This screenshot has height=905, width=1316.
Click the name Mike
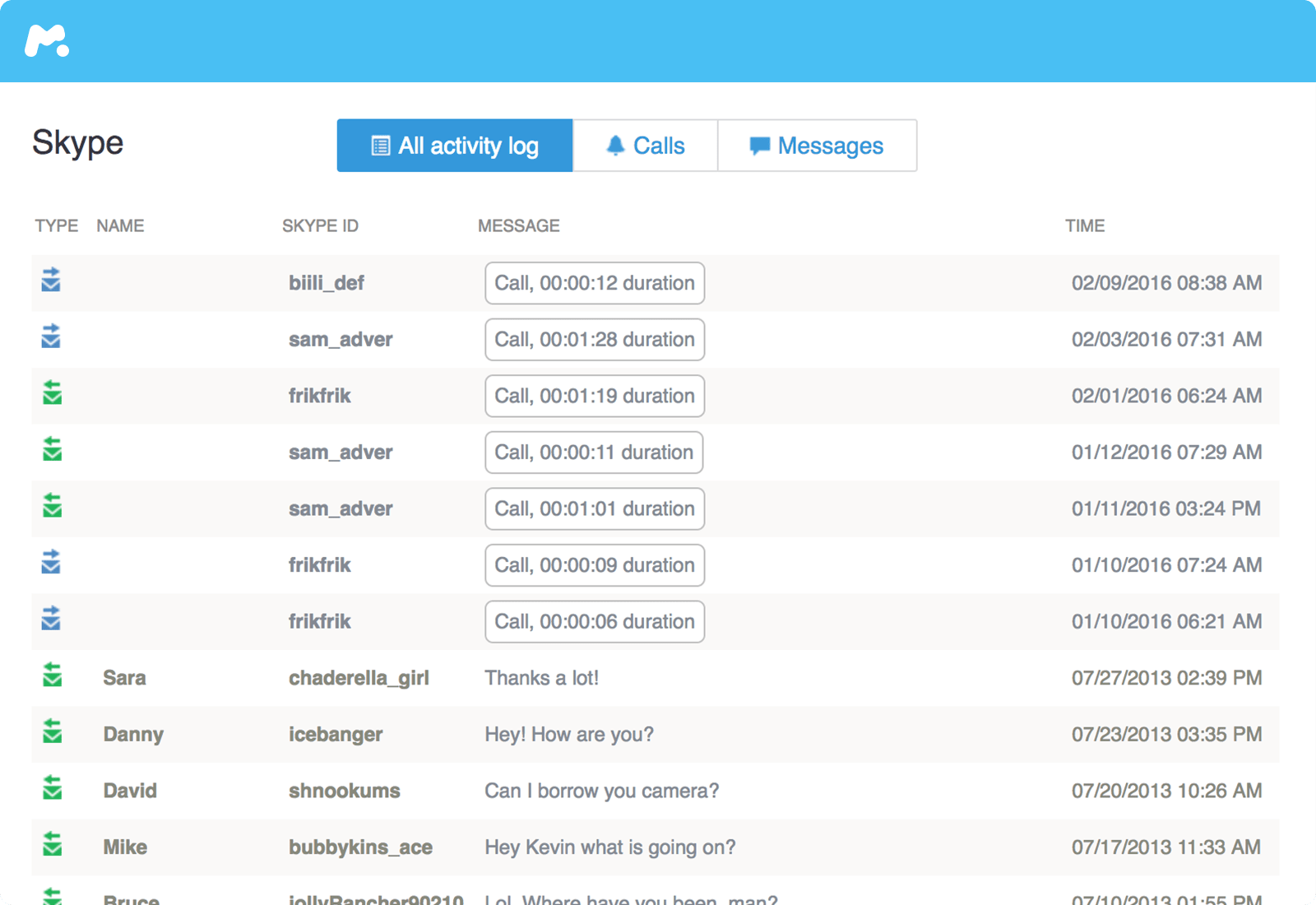(125, 847)
